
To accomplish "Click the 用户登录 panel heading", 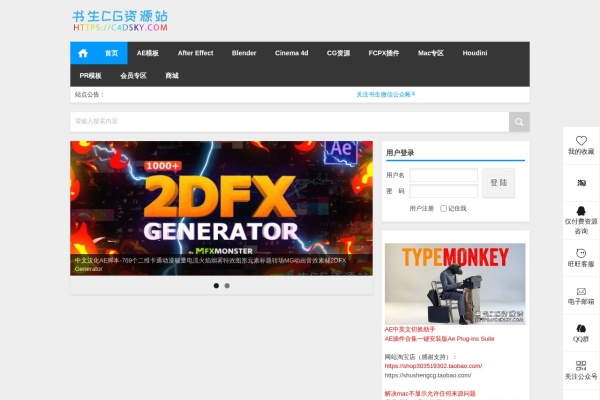I will [x=400, y=153].
